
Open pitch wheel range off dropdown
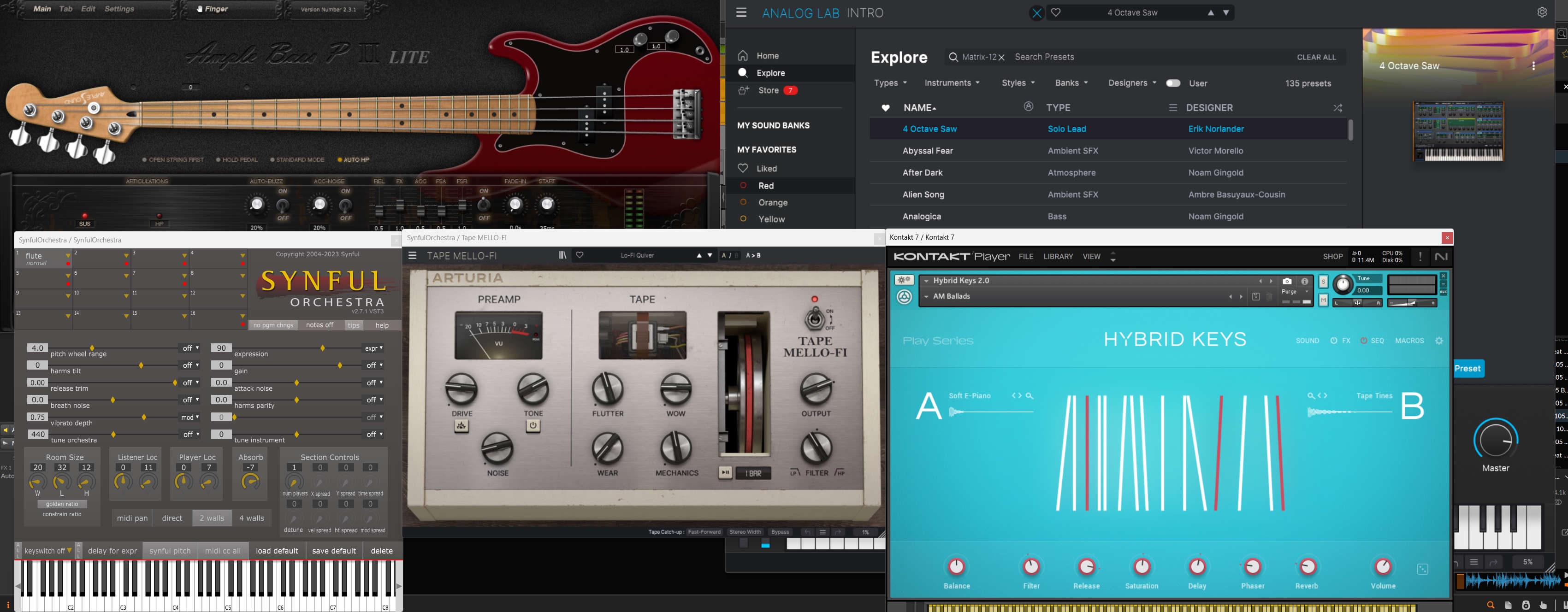click(x=190, y=348)
